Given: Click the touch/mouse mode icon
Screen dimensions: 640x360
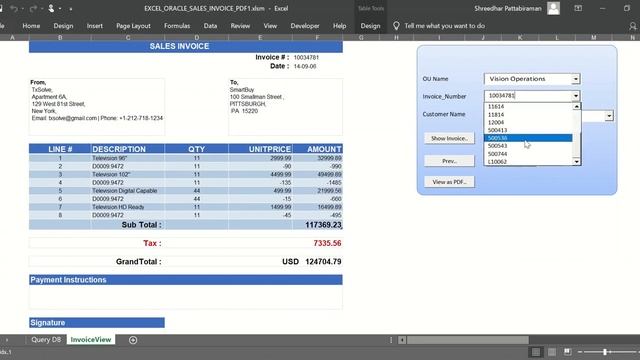Looking at the screenshot, I should pyautogui.click(x=51, y=8).
